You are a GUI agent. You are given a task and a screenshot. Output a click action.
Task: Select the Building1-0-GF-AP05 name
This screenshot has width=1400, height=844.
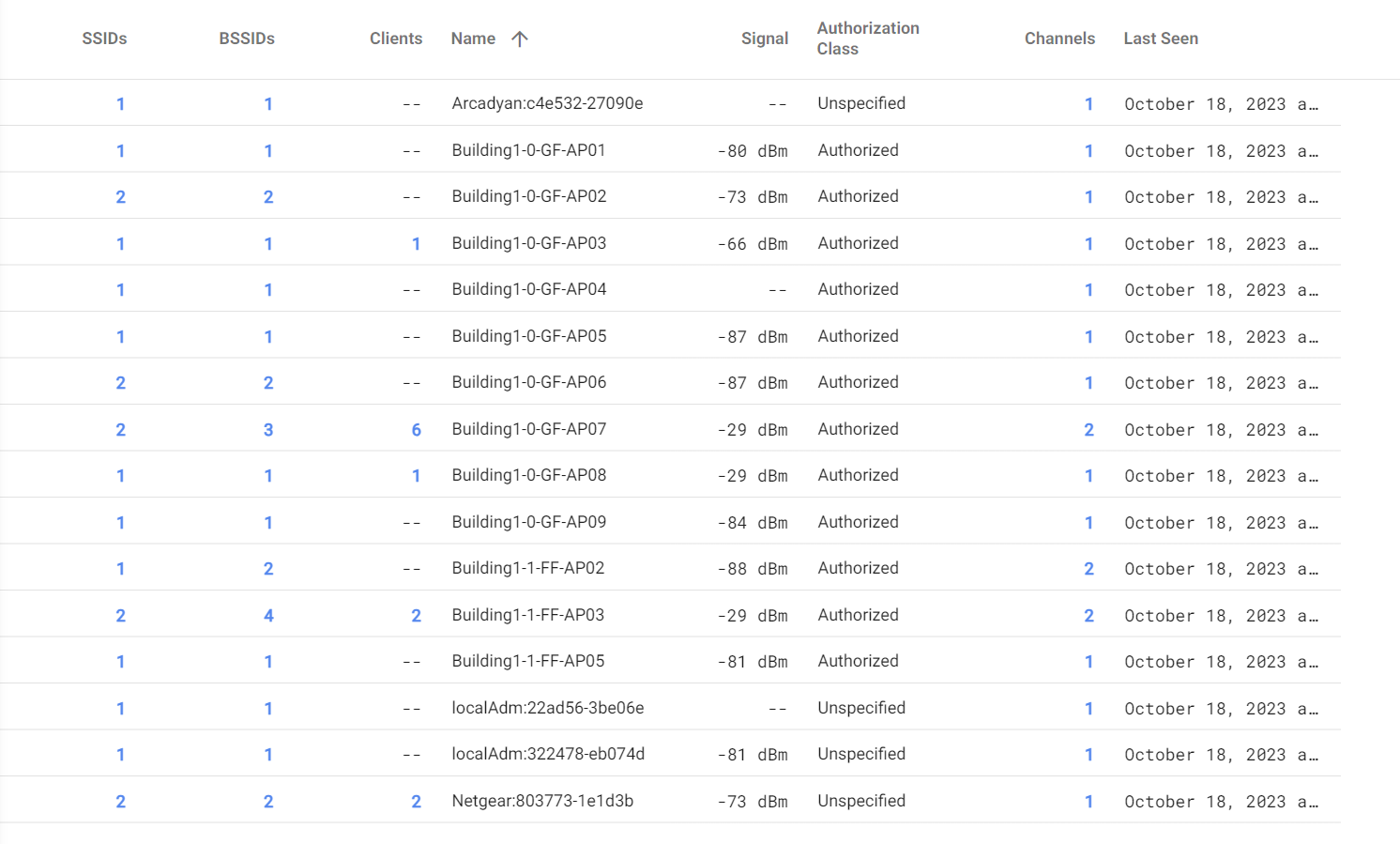(529, 336)
